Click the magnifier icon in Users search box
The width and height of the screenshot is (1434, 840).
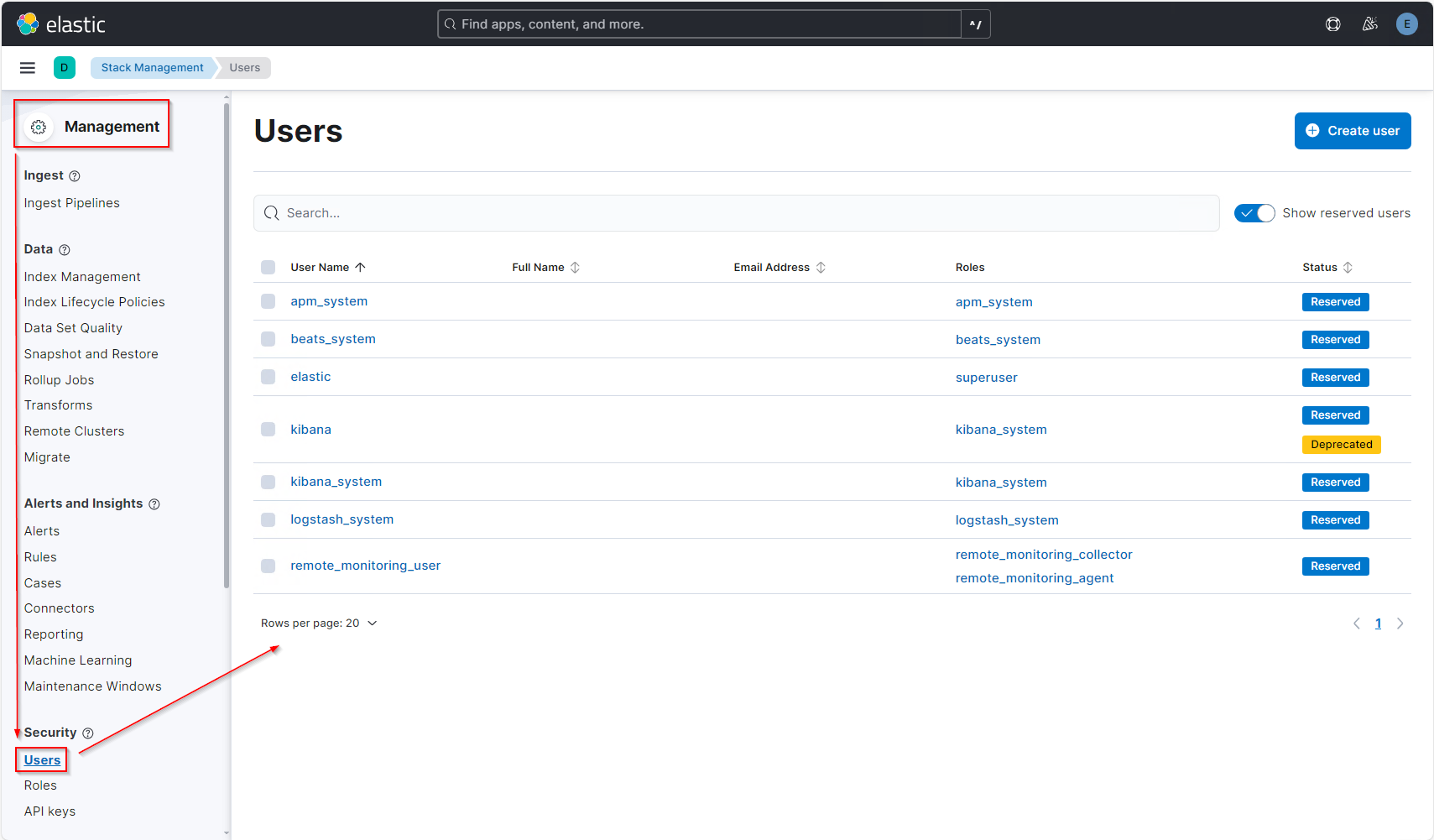[x=272, y=213]
